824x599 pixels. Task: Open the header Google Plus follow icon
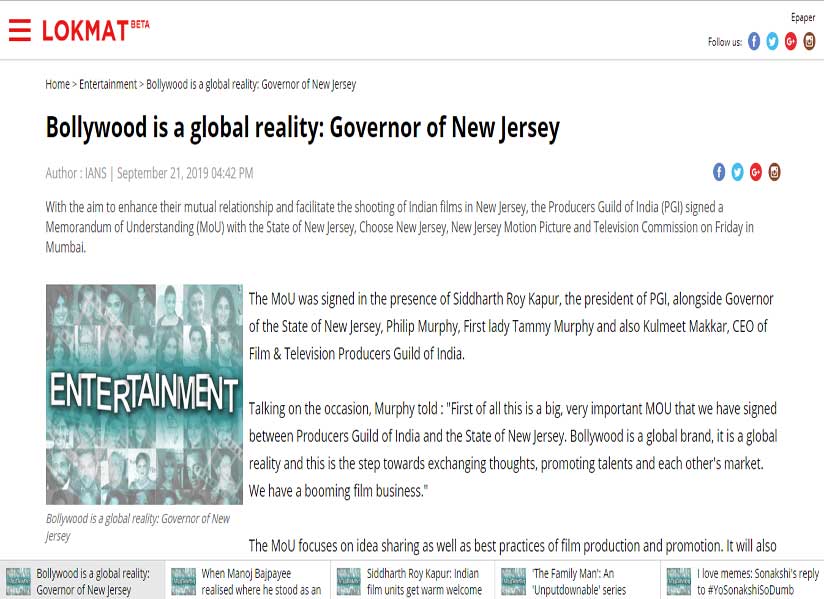[790, 41]
